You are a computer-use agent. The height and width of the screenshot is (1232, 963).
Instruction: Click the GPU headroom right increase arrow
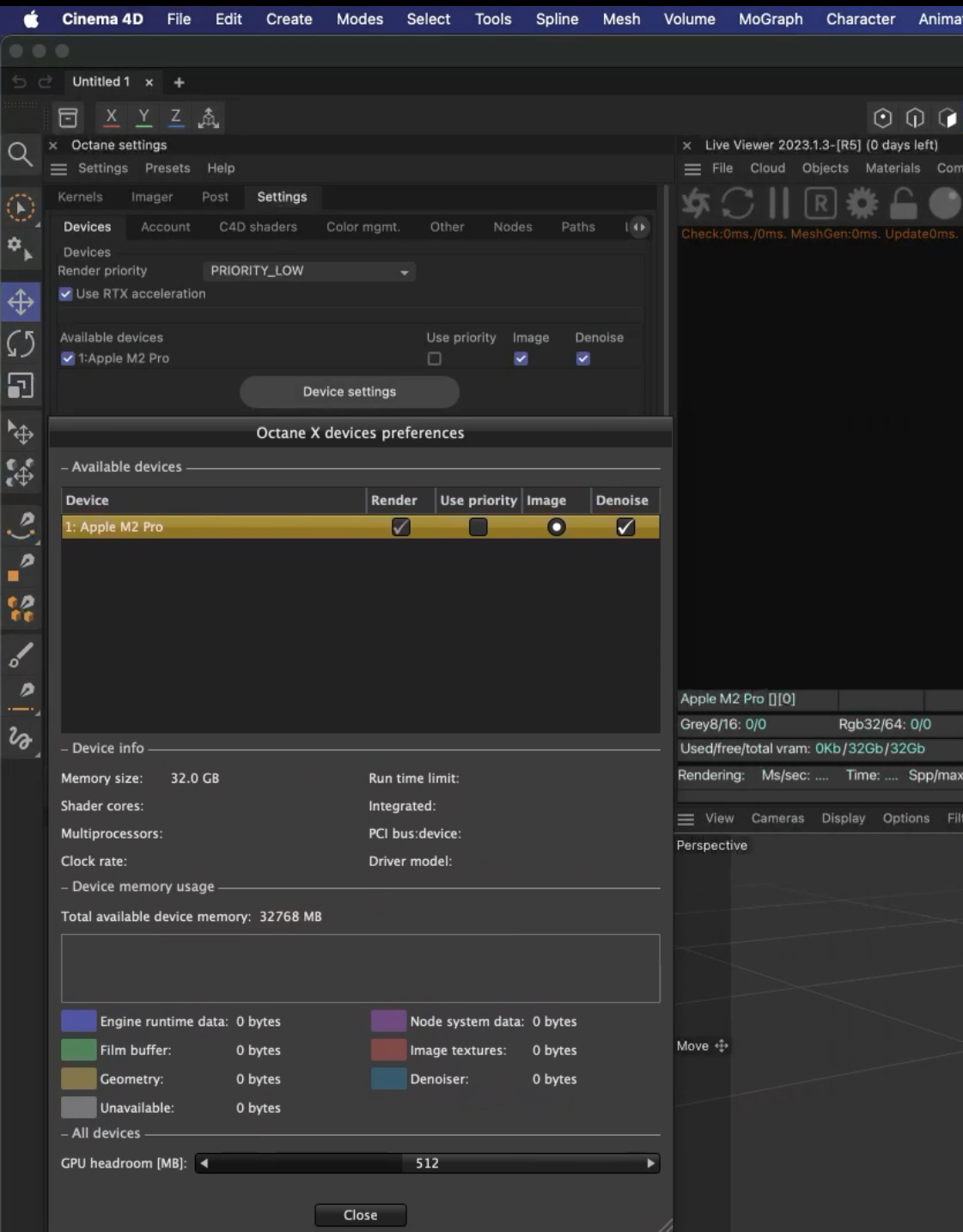click(650, 1163)
